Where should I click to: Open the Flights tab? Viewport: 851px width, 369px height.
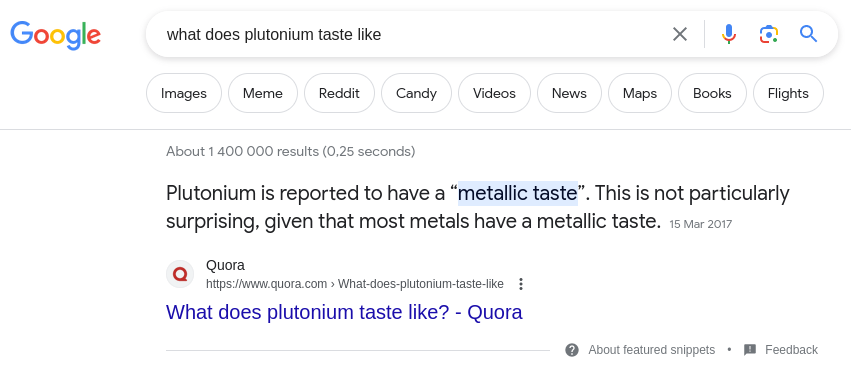788,93
